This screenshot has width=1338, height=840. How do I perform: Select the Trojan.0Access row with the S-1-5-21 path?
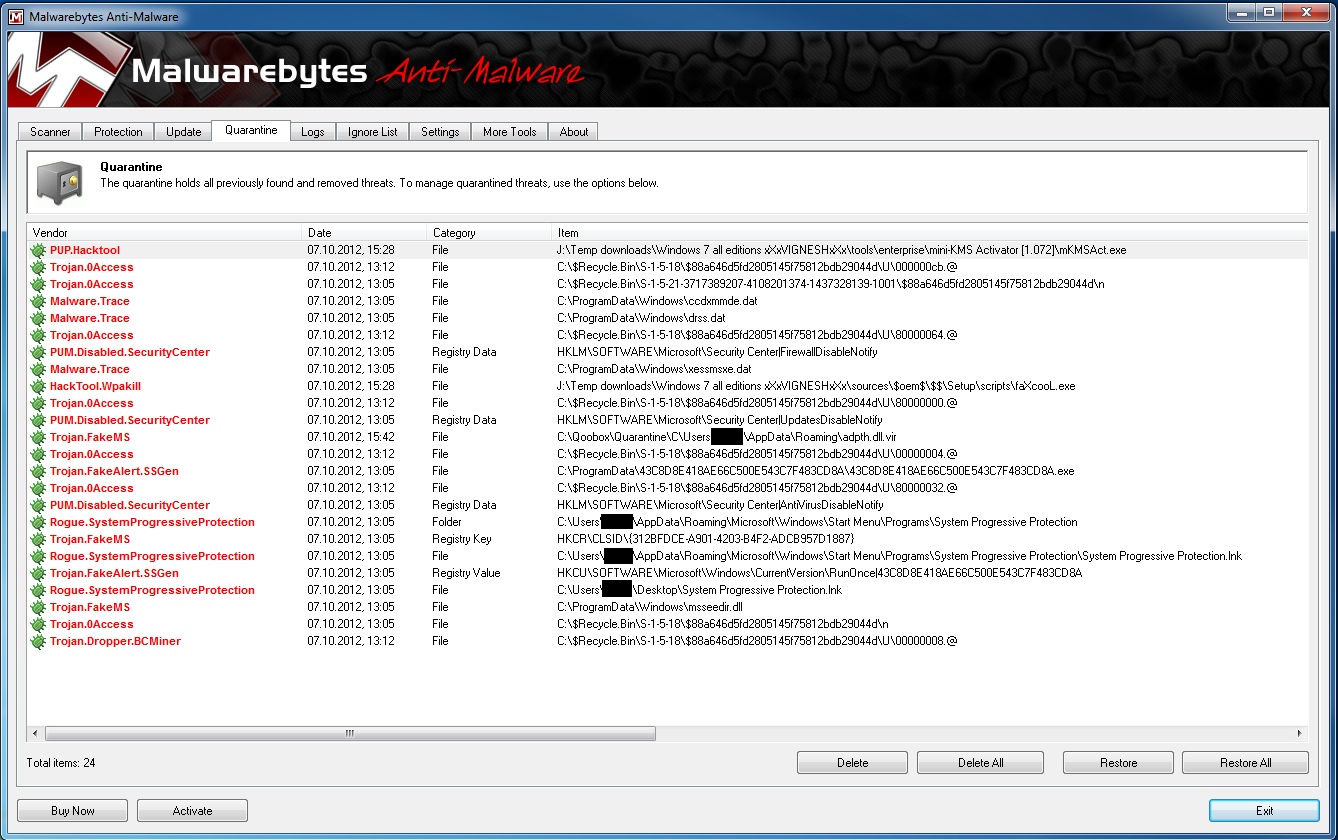[668, 284]
